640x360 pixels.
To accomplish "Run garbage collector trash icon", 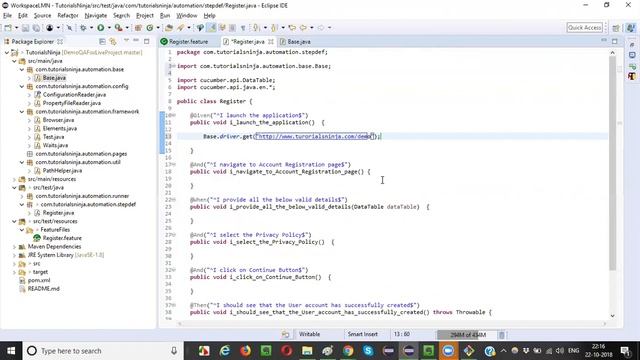I will point(502,335).
